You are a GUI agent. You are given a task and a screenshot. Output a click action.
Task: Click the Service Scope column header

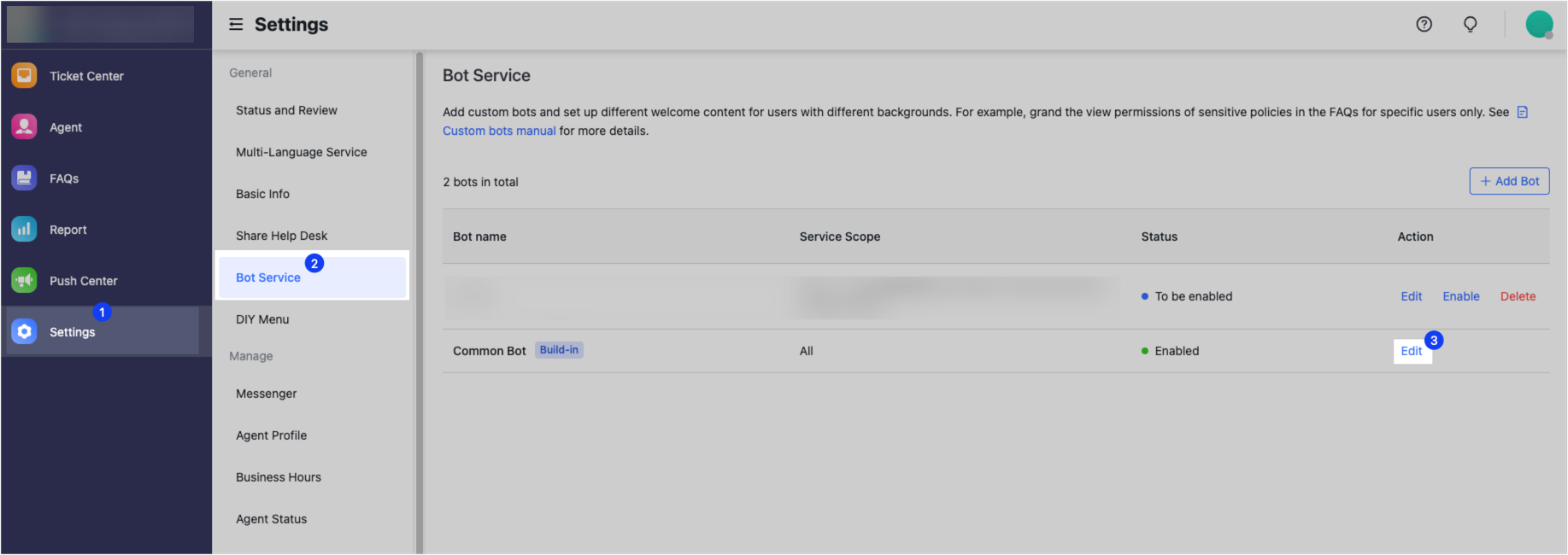tap(839, 237)
